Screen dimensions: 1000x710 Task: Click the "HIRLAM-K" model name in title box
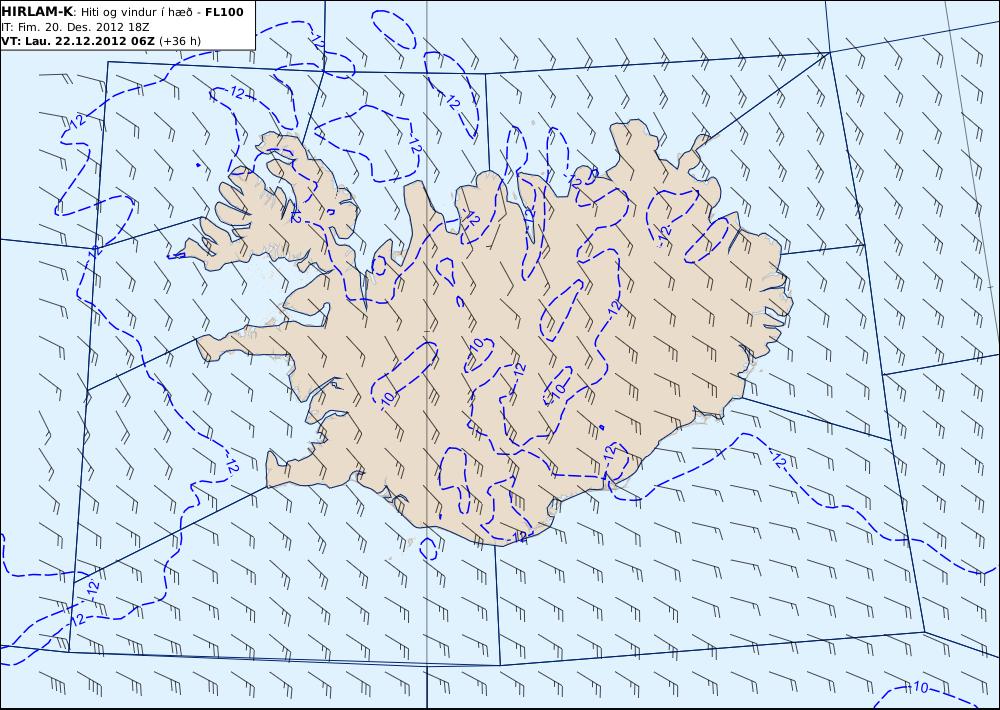pyautogui.click(x=37, y=12)
